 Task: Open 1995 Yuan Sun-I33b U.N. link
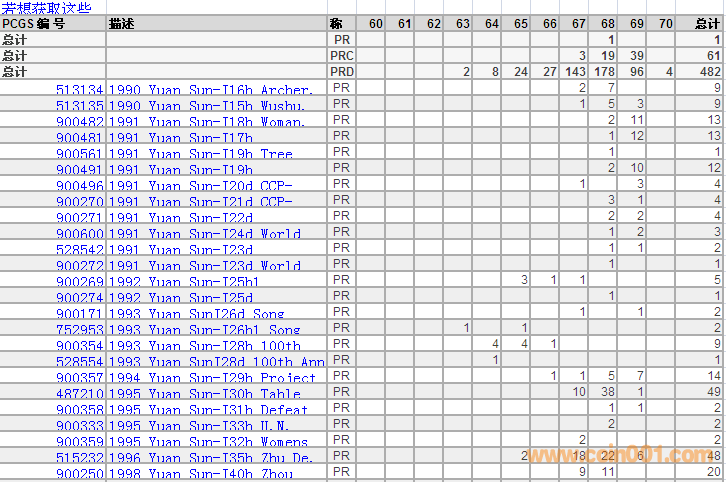point(200,426)
